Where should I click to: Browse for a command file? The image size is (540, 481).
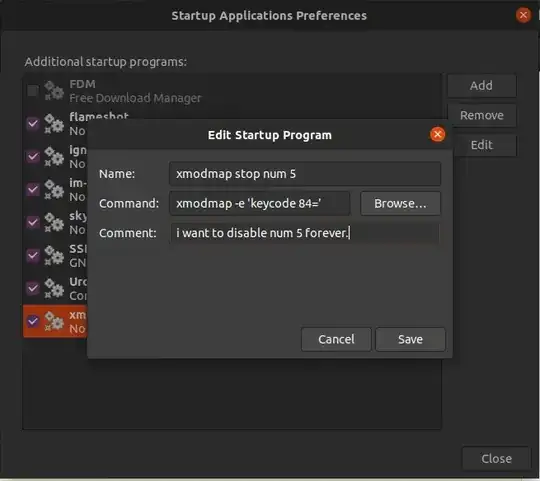[400, 203]
